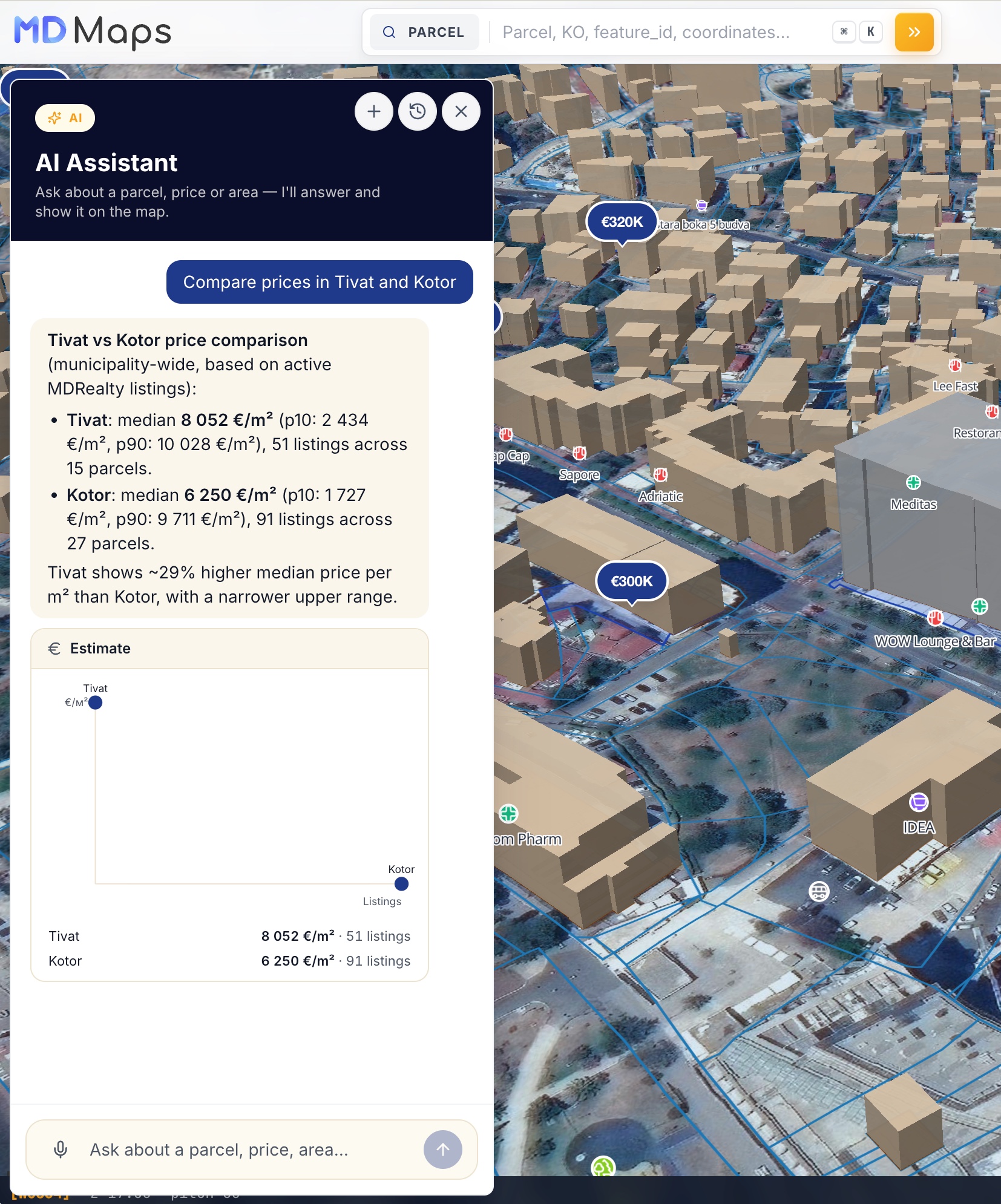
Task: Click the WOW Lounge & Bar marker
Action: 935,618
